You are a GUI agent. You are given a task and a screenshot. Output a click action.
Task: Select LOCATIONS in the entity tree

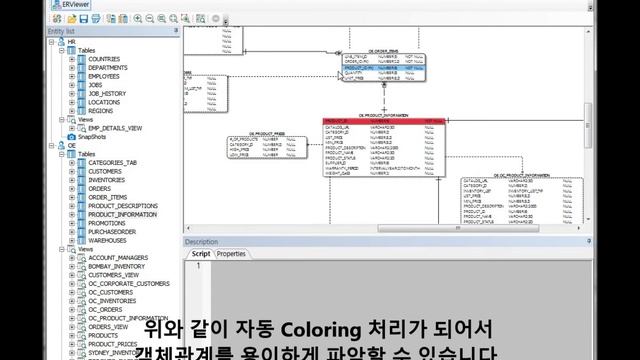pos(104,102)
